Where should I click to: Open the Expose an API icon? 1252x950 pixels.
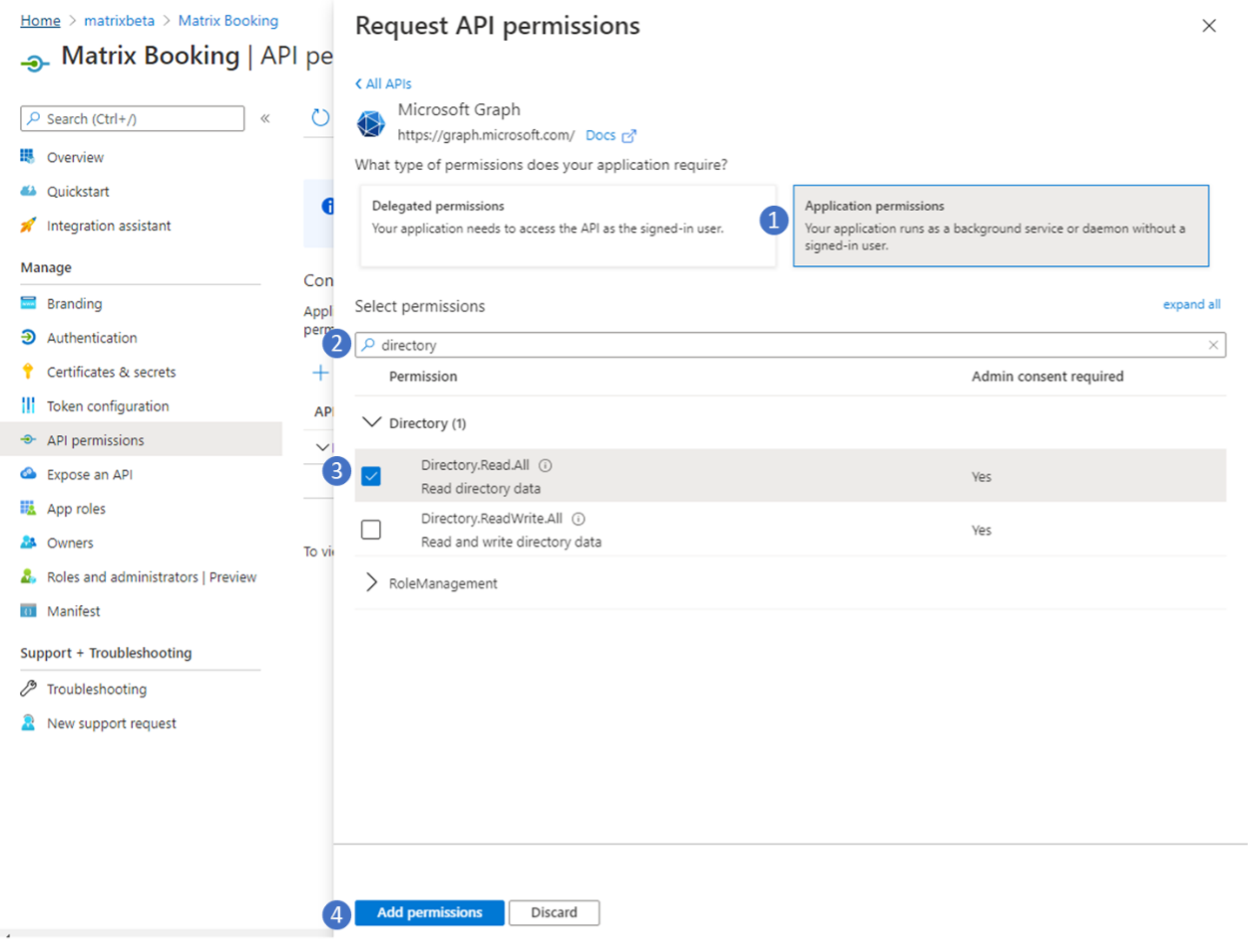[28, 474]
